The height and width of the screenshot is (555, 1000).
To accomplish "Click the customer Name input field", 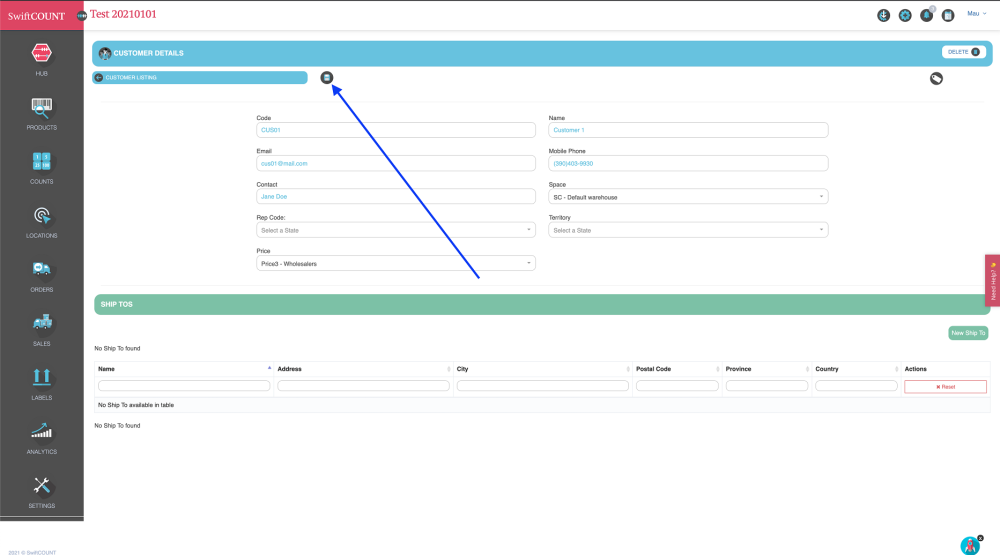I will [x=688, y=130].
